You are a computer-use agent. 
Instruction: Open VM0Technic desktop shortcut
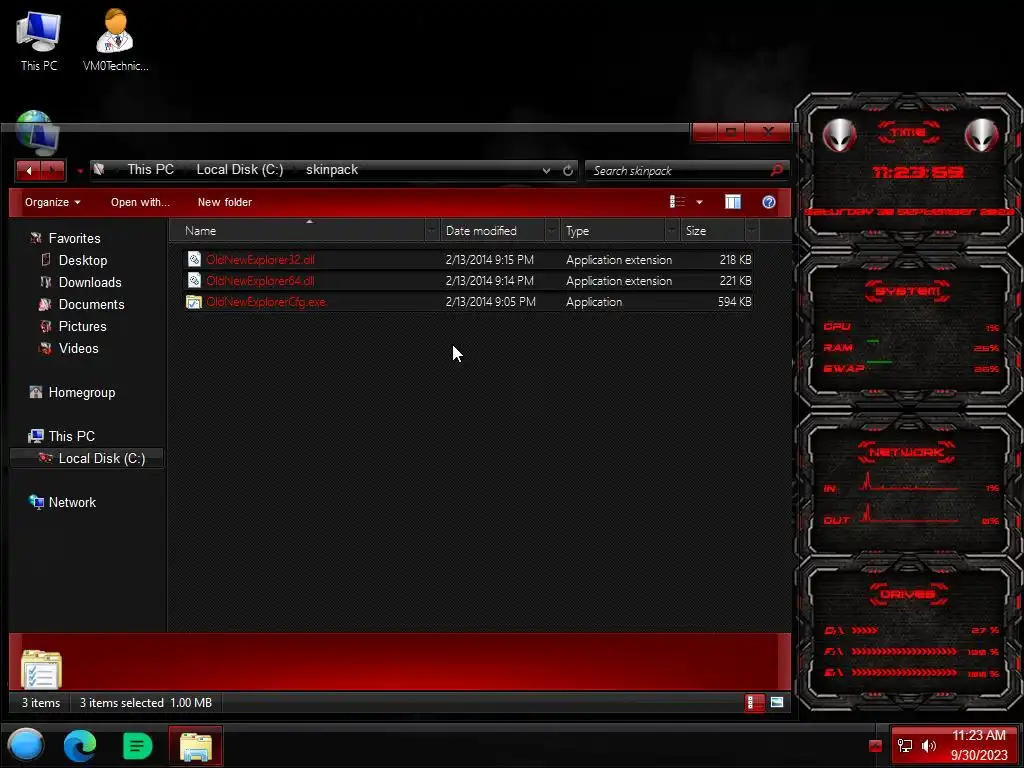coord(115,42)
